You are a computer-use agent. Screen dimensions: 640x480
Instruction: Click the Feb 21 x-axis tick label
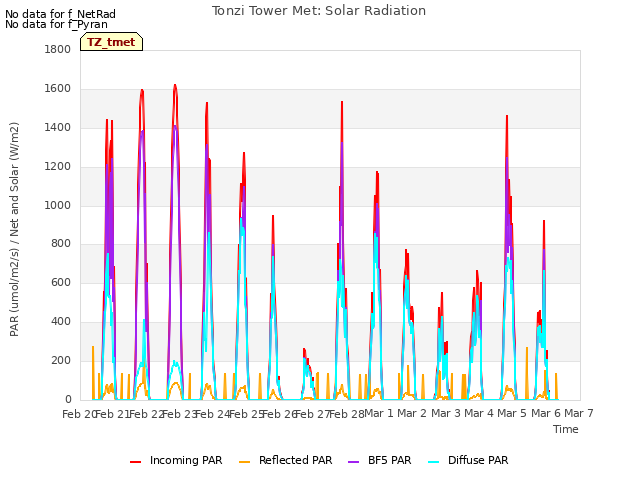point(112,414)
